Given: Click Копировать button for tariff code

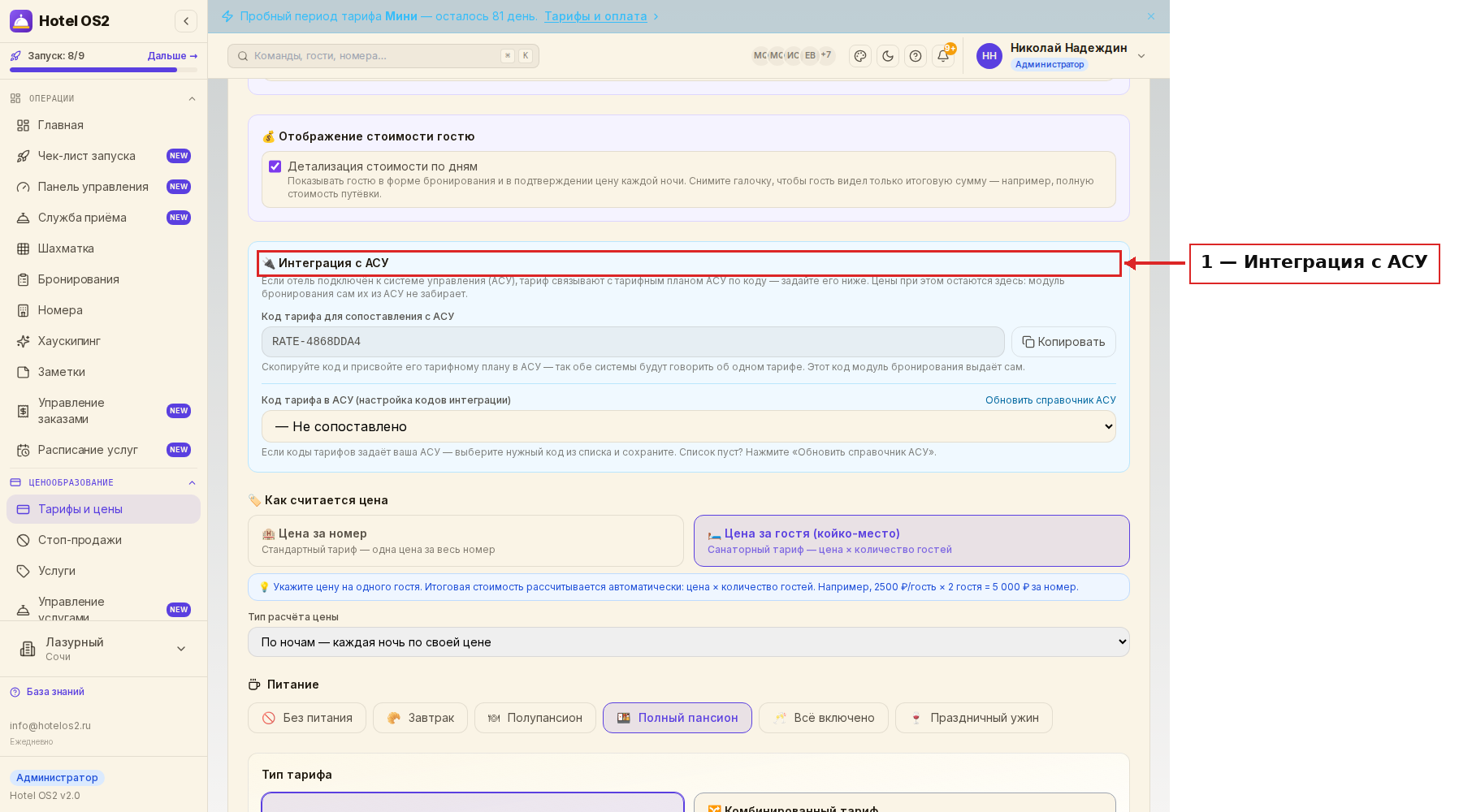Looking at the screenshot, I should pos(1063,342).
